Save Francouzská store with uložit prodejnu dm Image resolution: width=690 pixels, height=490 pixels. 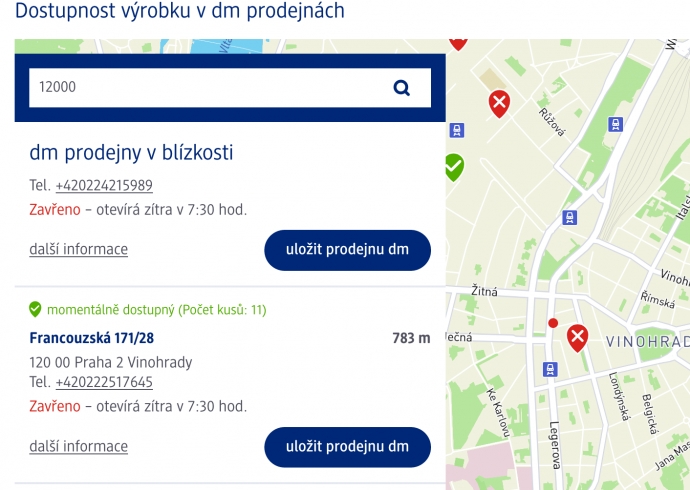coord(347,447)
